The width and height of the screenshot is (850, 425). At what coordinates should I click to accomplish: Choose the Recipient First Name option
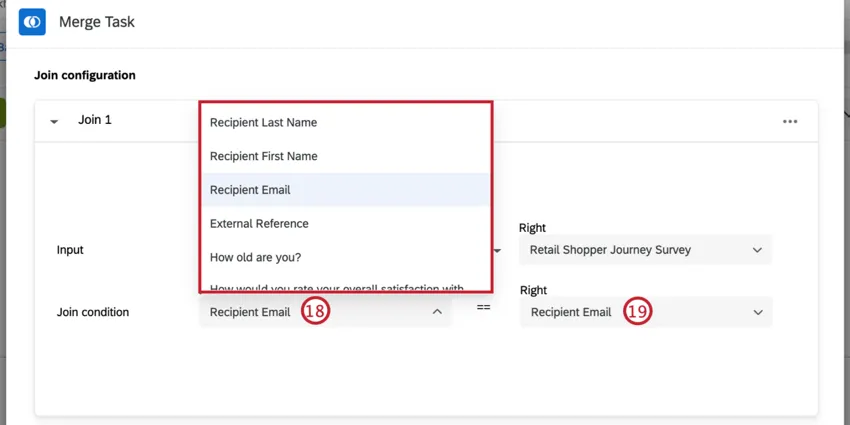click(x=264, y=156)
